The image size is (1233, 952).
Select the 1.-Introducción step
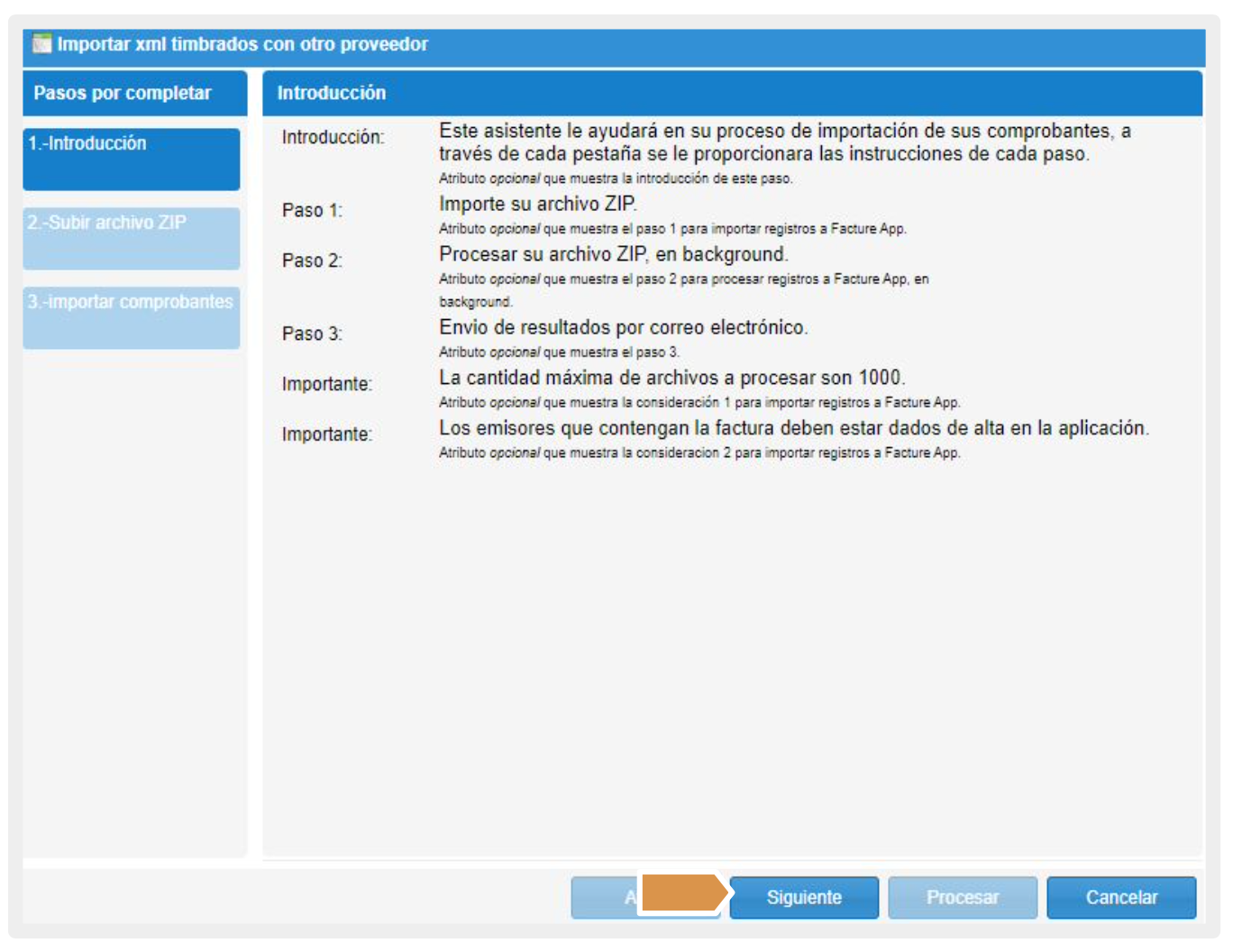(x=132, y=159)
